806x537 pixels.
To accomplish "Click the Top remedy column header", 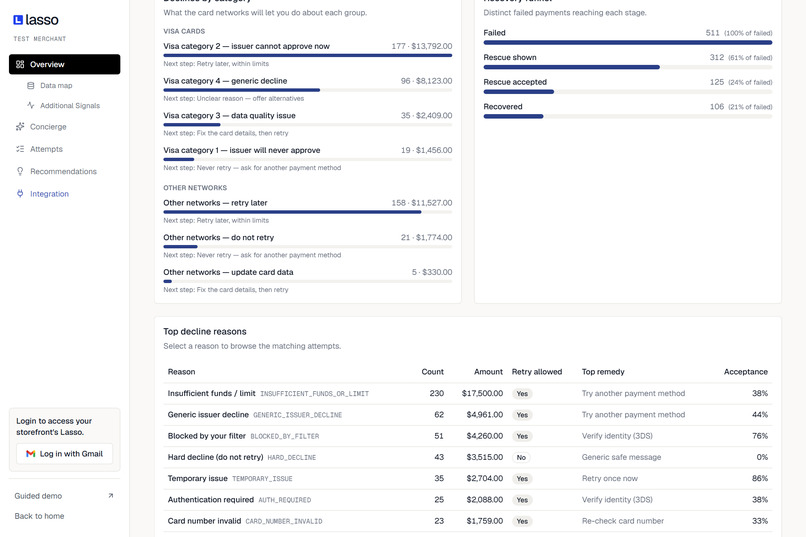I will point(603,372).
